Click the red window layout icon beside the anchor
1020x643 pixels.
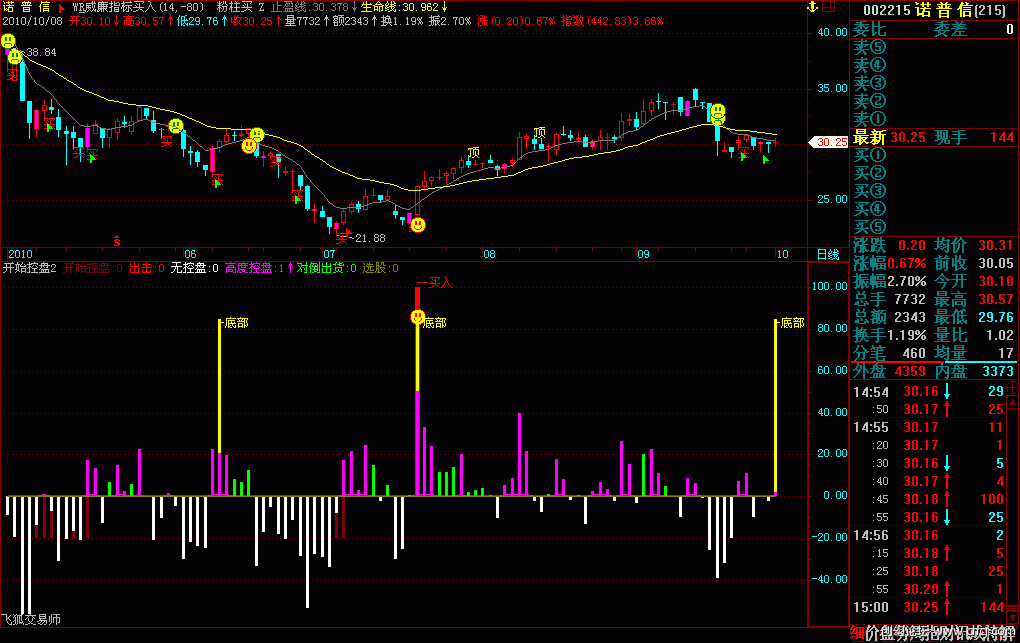(828, 7)
